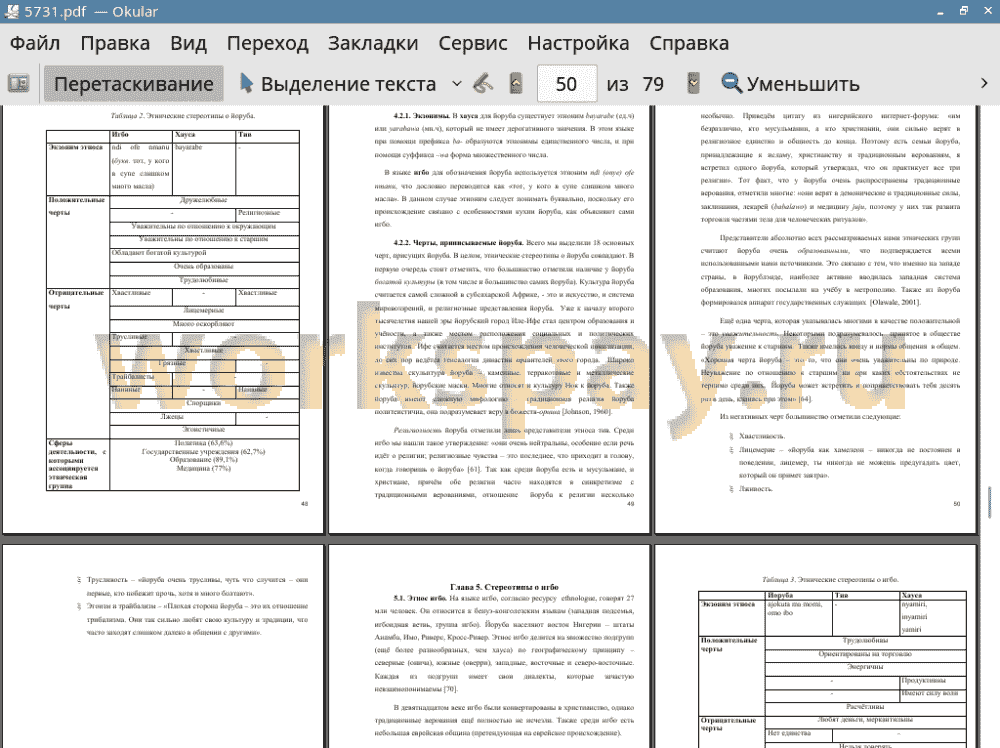The height and width of the screenshot is (748, 1000).
Task: Click the total pages 79 label
Action: [x=653, y=84]
